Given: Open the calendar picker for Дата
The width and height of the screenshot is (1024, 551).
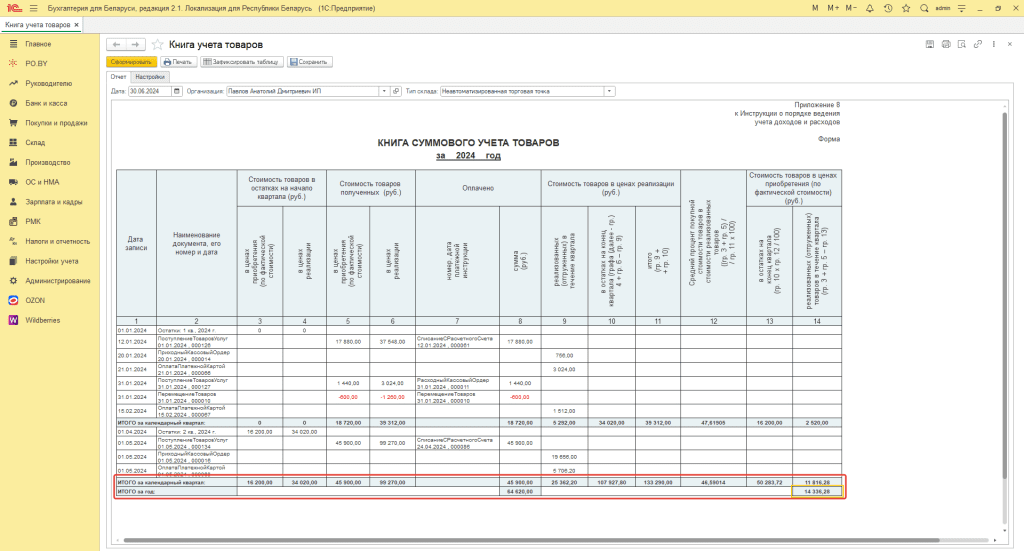Looking at the screenshot, I should coord(177,91).
